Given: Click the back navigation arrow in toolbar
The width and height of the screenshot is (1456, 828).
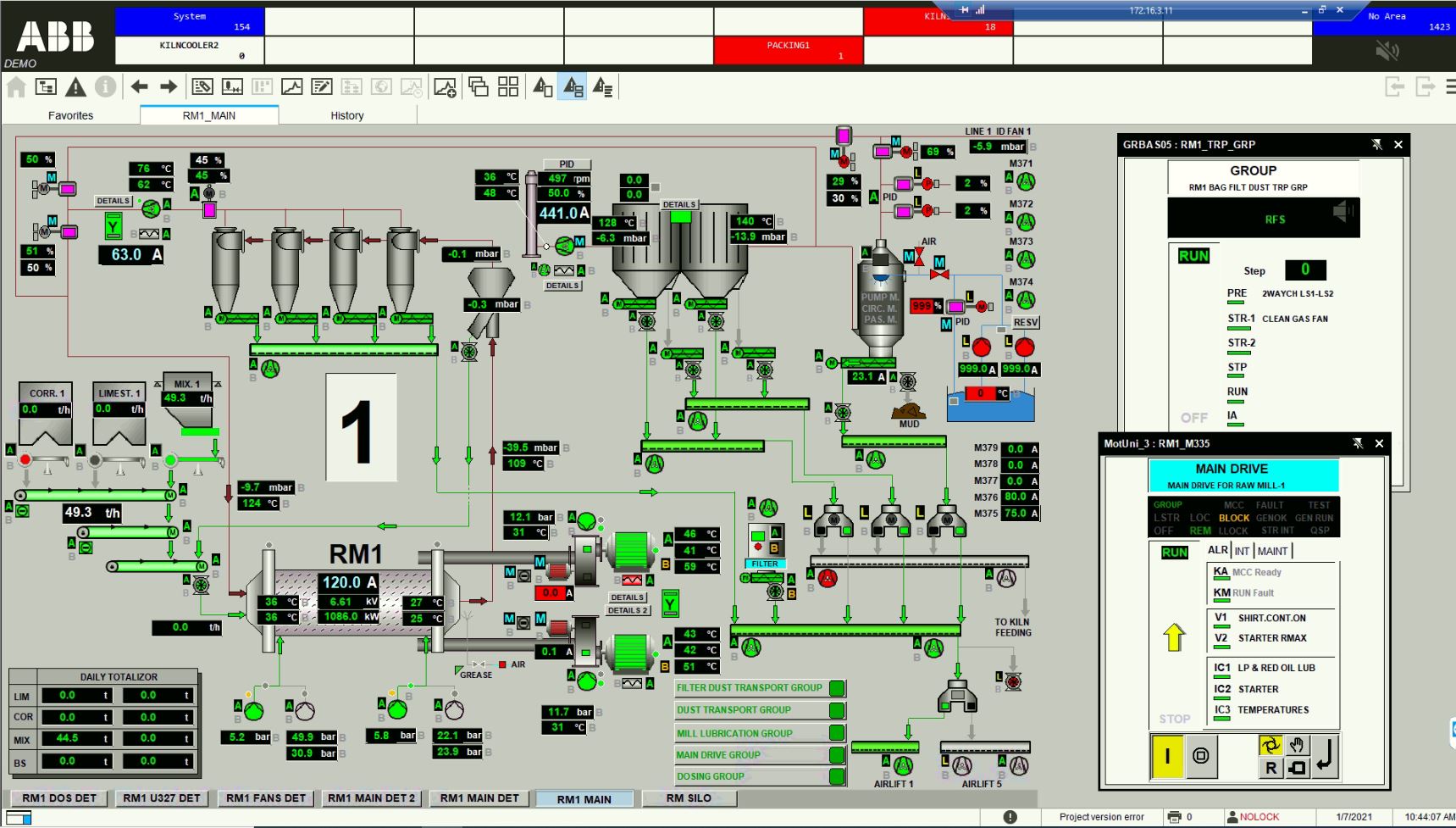Looking at the screenshot, I should (140, 86).
